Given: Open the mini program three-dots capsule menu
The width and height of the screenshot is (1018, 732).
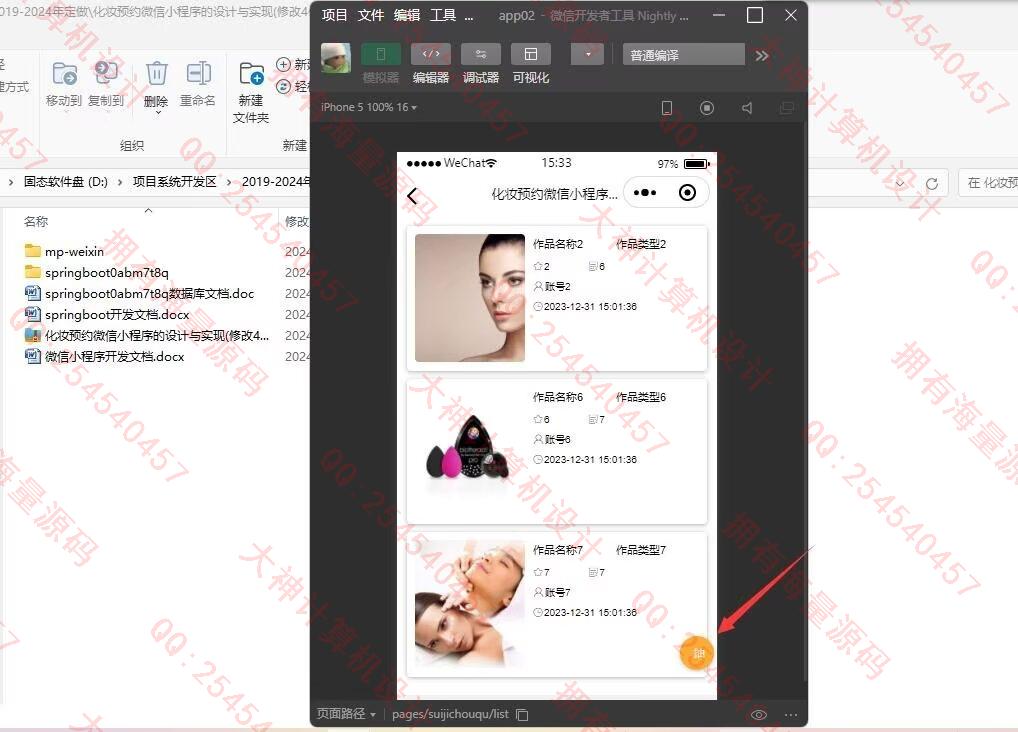Looking at the screenshot, I should point(645,193).
